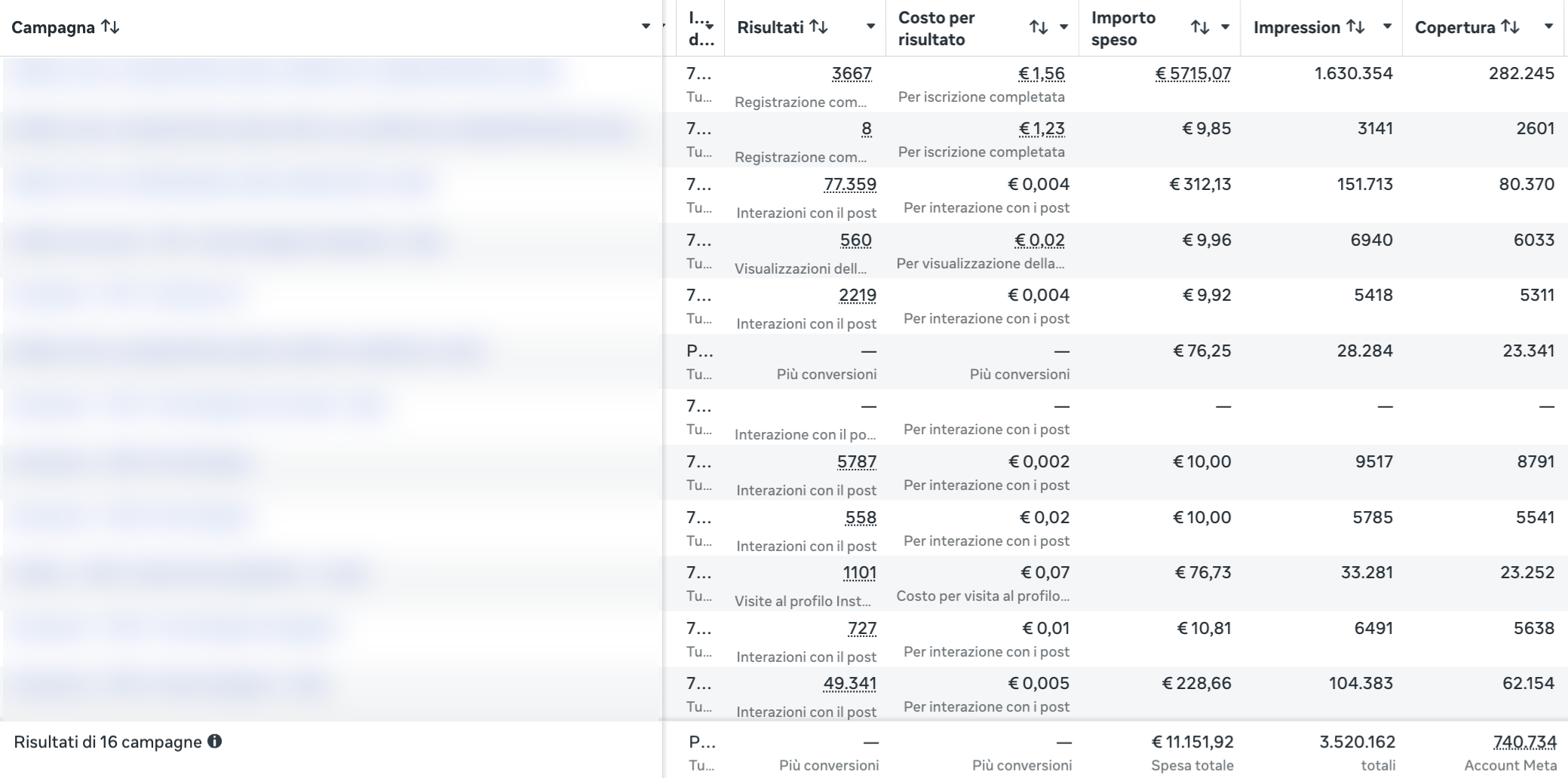Click the 'Visite al profilo Inst...' label
This screenshot has height=778, width=1568.
(x=802, y=601)
